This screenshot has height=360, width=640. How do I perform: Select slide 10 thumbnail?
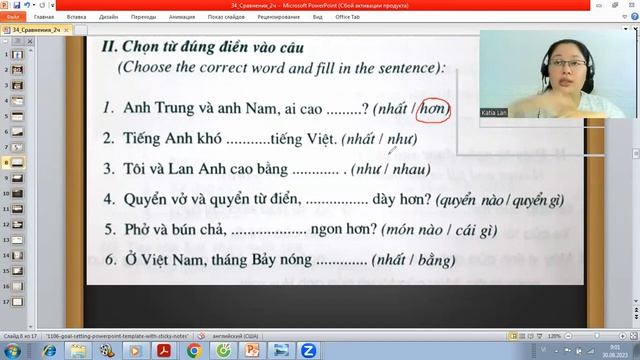17,193
